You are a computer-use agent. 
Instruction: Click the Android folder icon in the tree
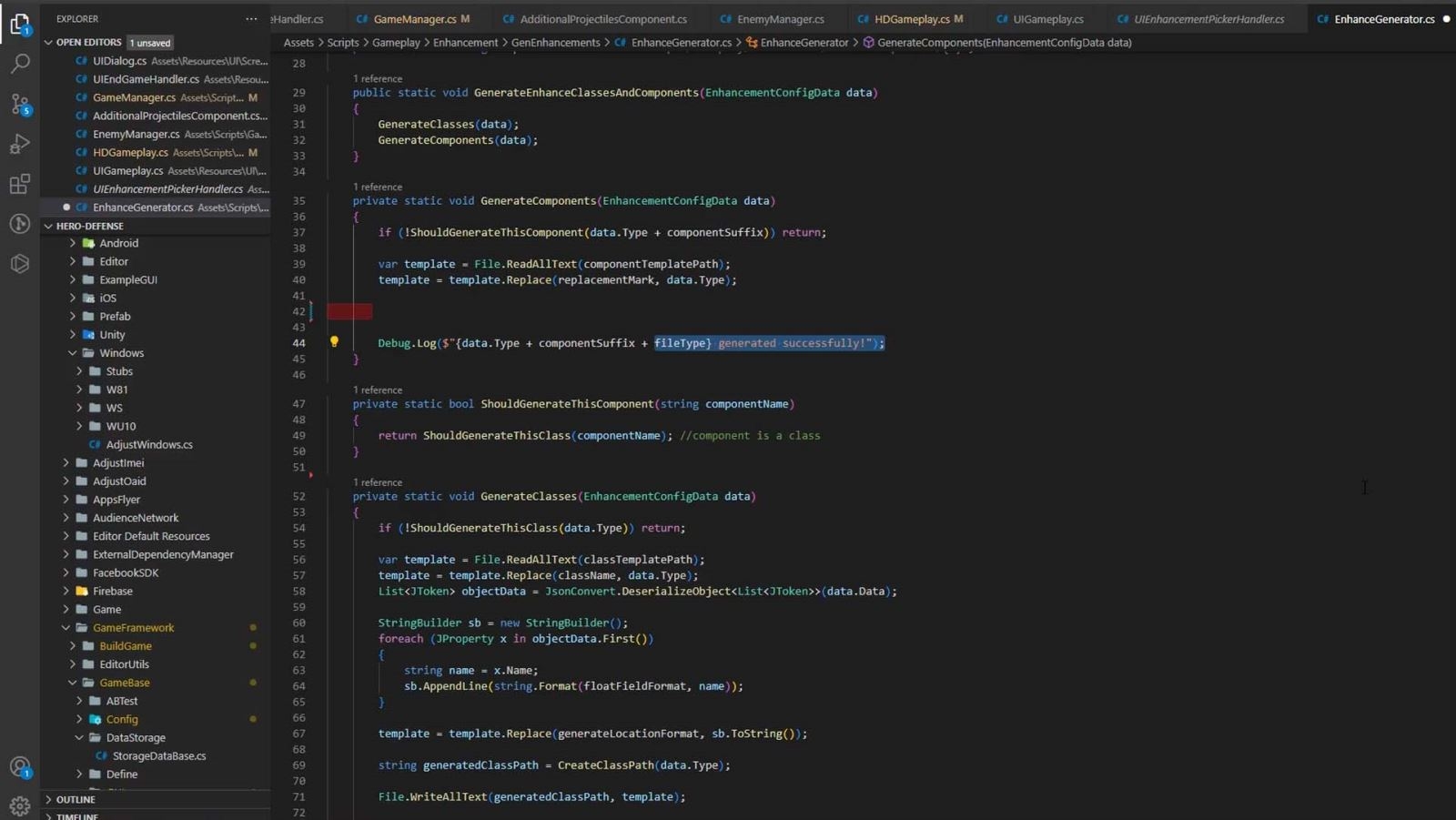pos(88,243)
